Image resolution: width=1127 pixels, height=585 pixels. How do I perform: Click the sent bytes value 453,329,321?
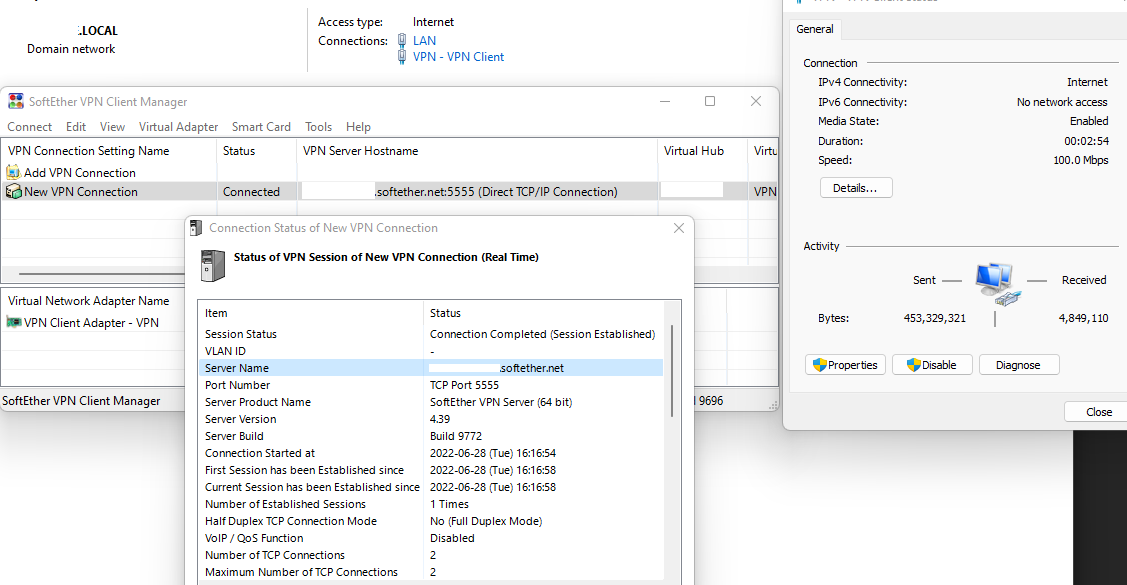click(934, 318)
